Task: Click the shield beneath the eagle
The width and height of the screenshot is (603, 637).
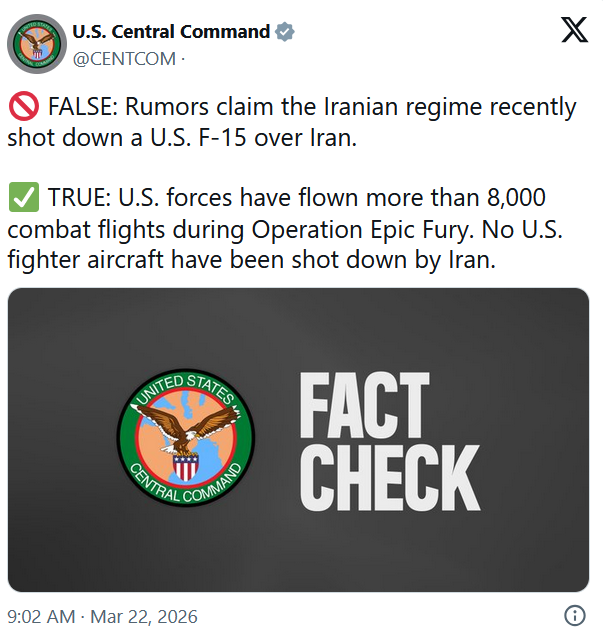Action: (186, 467)
